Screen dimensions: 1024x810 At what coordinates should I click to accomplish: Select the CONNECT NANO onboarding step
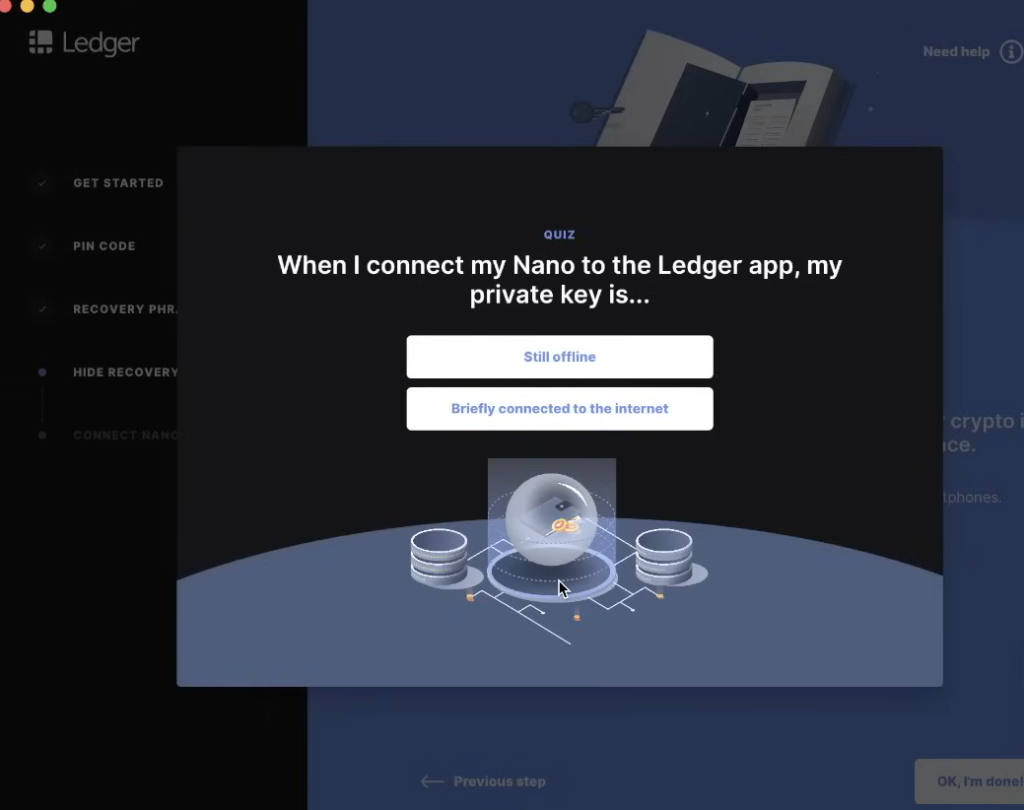(125, 435)
